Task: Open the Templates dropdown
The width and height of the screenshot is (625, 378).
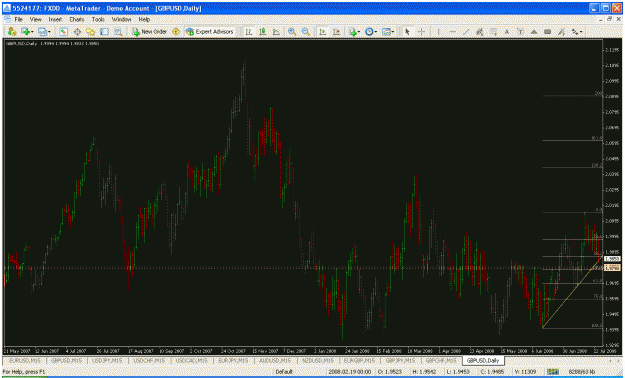Action: (x=388, y=32)
